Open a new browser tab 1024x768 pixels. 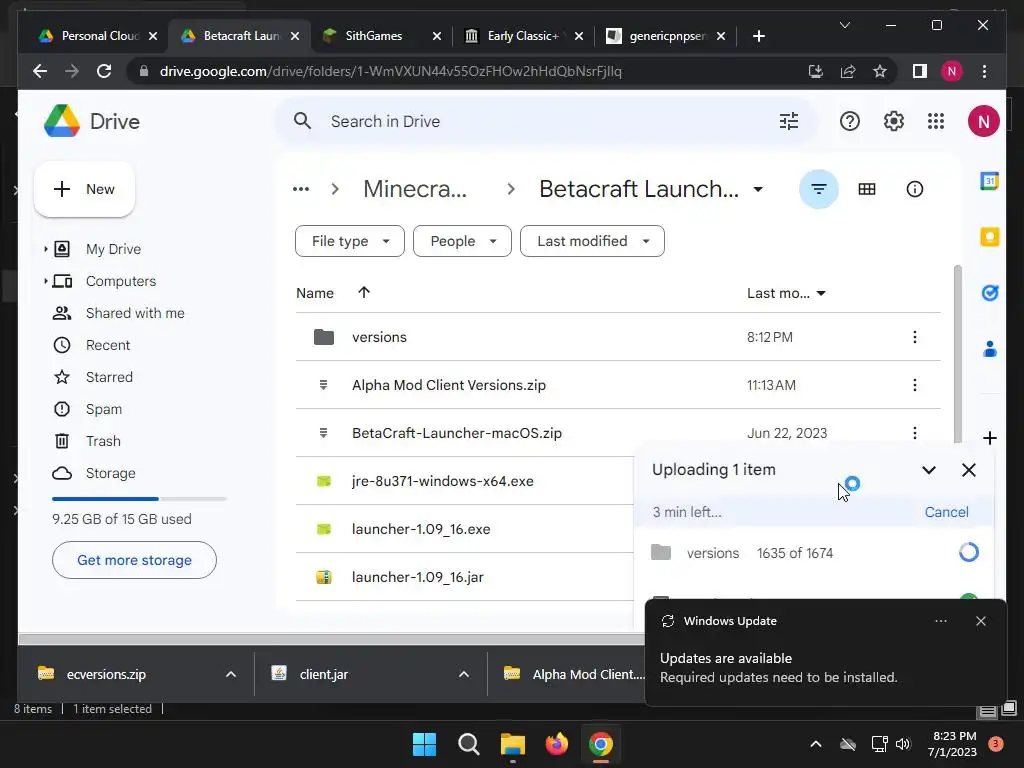[758, 36]
